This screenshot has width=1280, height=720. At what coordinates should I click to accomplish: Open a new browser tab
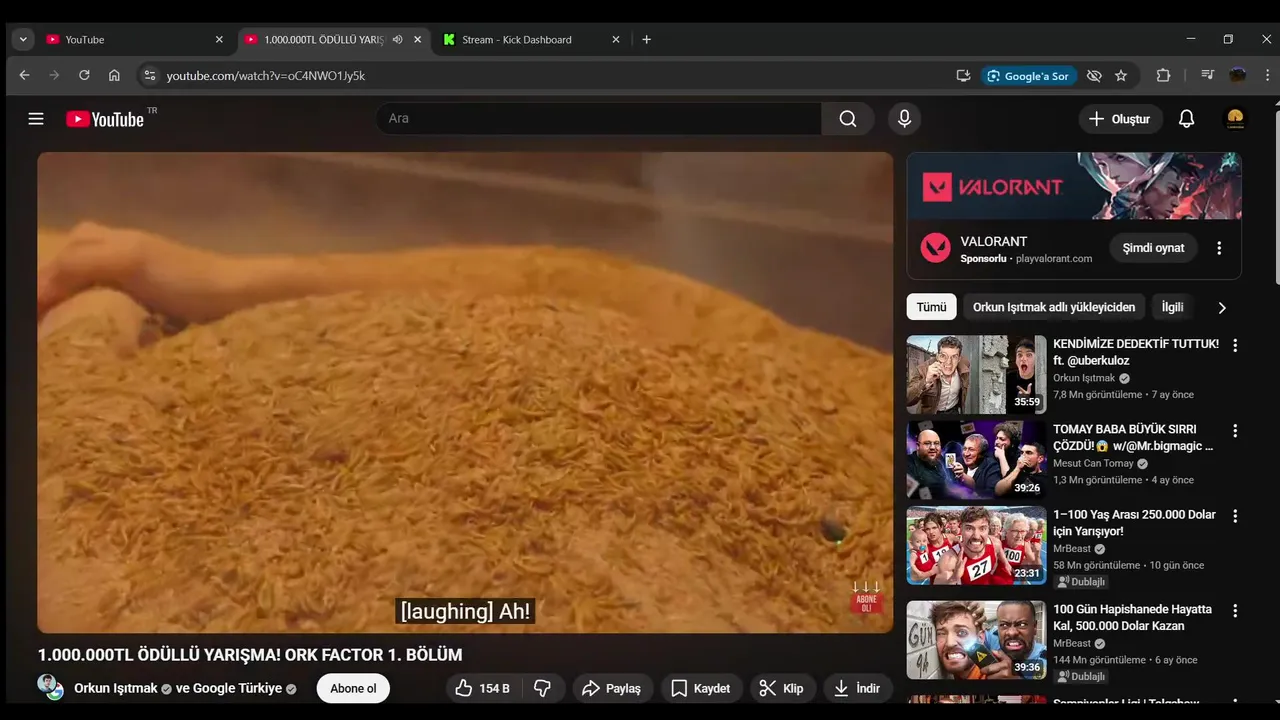(x=646, y=40)
